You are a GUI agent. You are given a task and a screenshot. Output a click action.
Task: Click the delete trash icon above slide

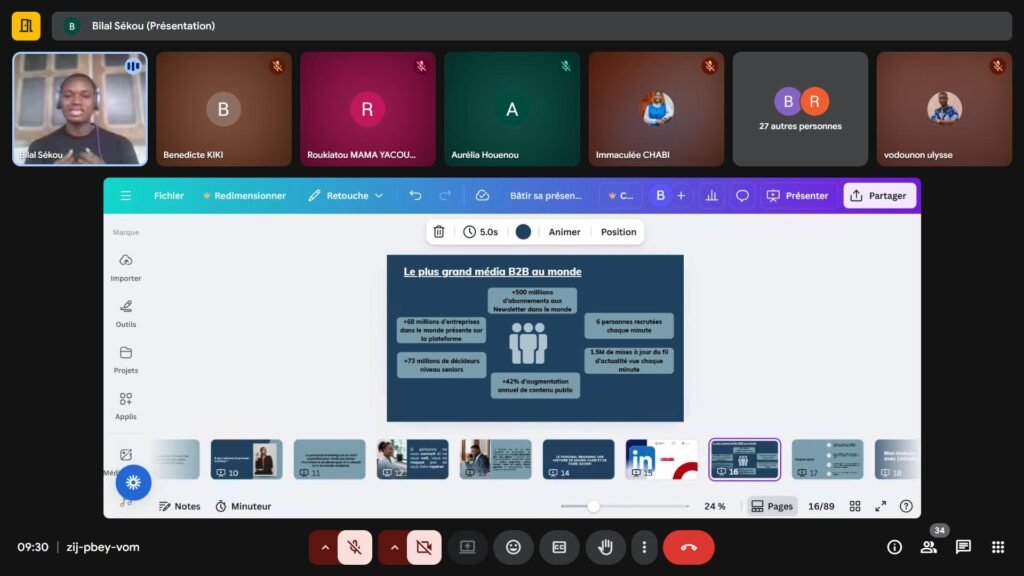pos(438,232)
